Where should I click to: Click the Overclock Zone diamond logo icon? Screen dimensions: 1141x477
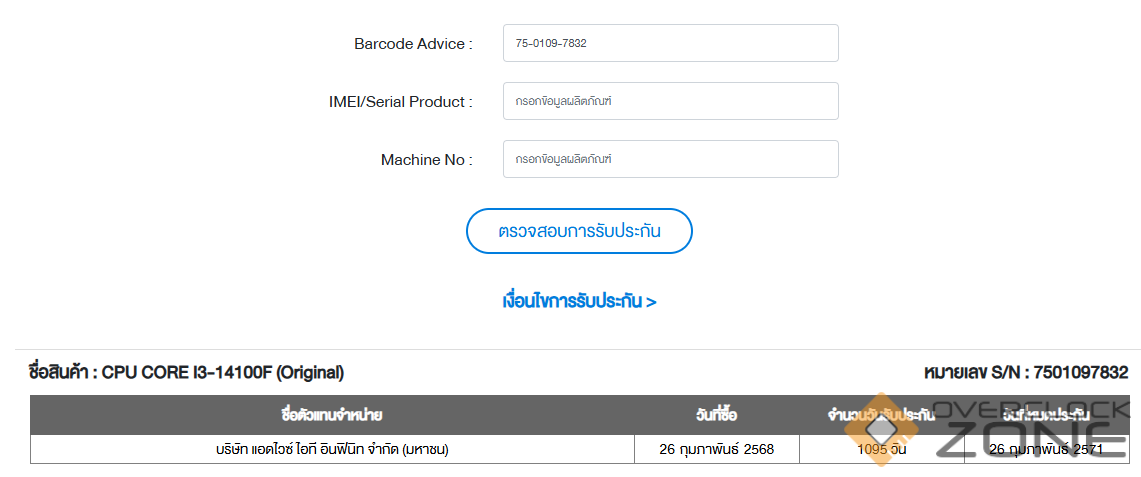pos(882,428)
